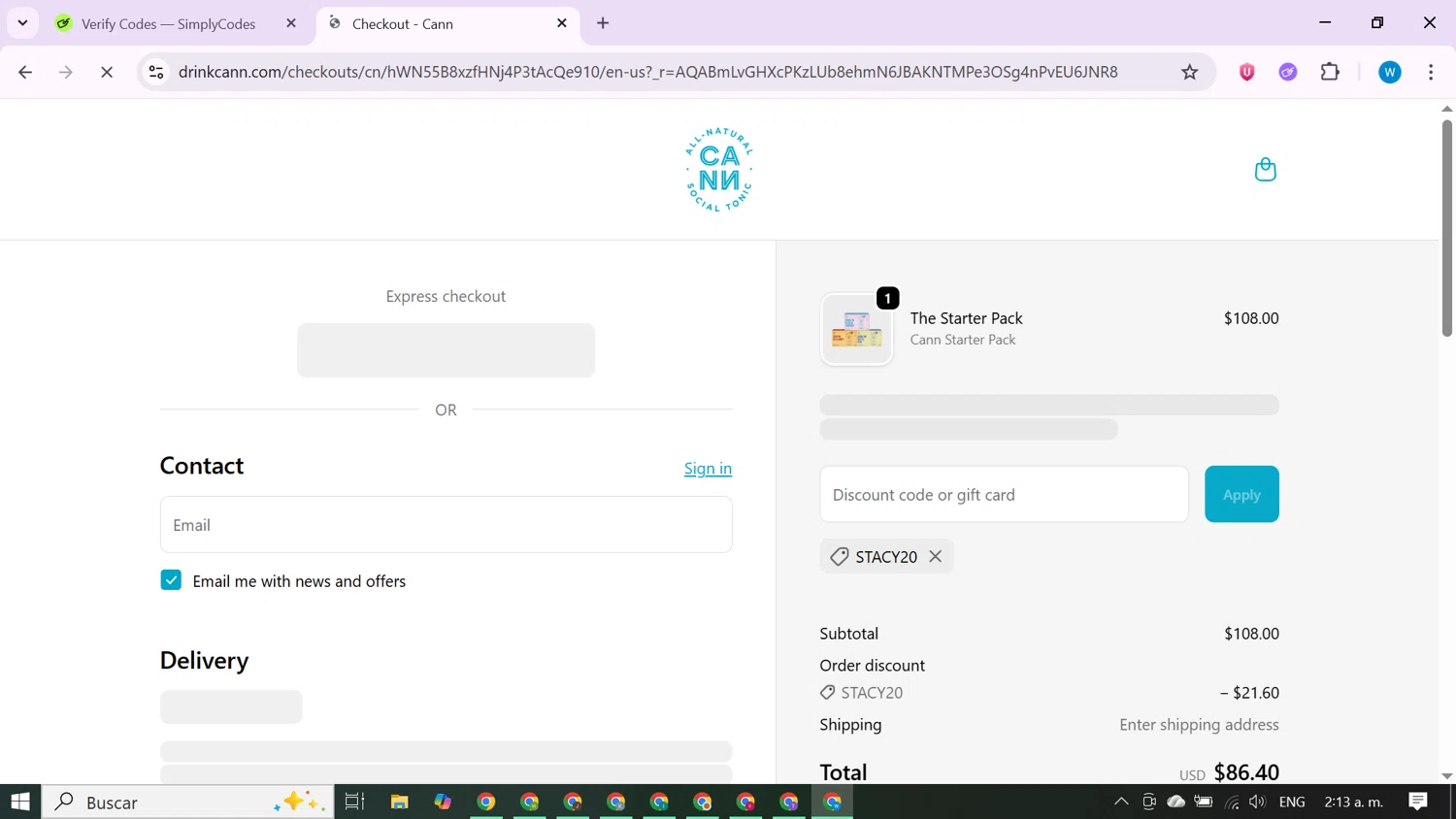The height and width of the screenshot is (819, 1456).
Task: Open the Windows Start menu
Action: (x=20, y=802)
